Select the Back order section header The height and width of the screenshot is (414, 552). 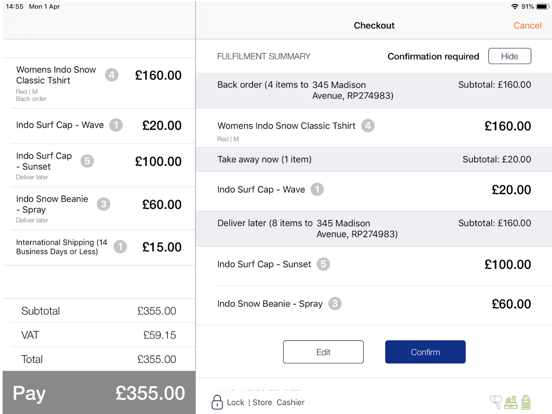(x=374, y=90)
